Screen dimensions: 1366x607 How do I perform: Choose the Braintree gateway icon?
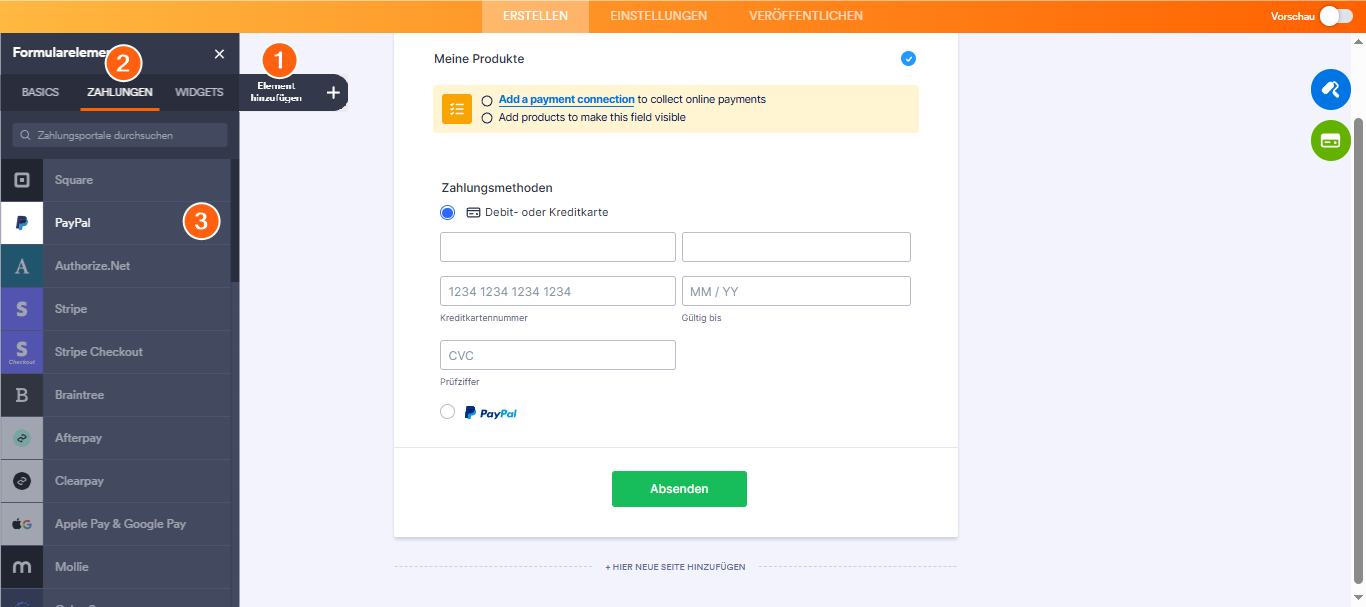pyautogui.click(x=21, y=395)
